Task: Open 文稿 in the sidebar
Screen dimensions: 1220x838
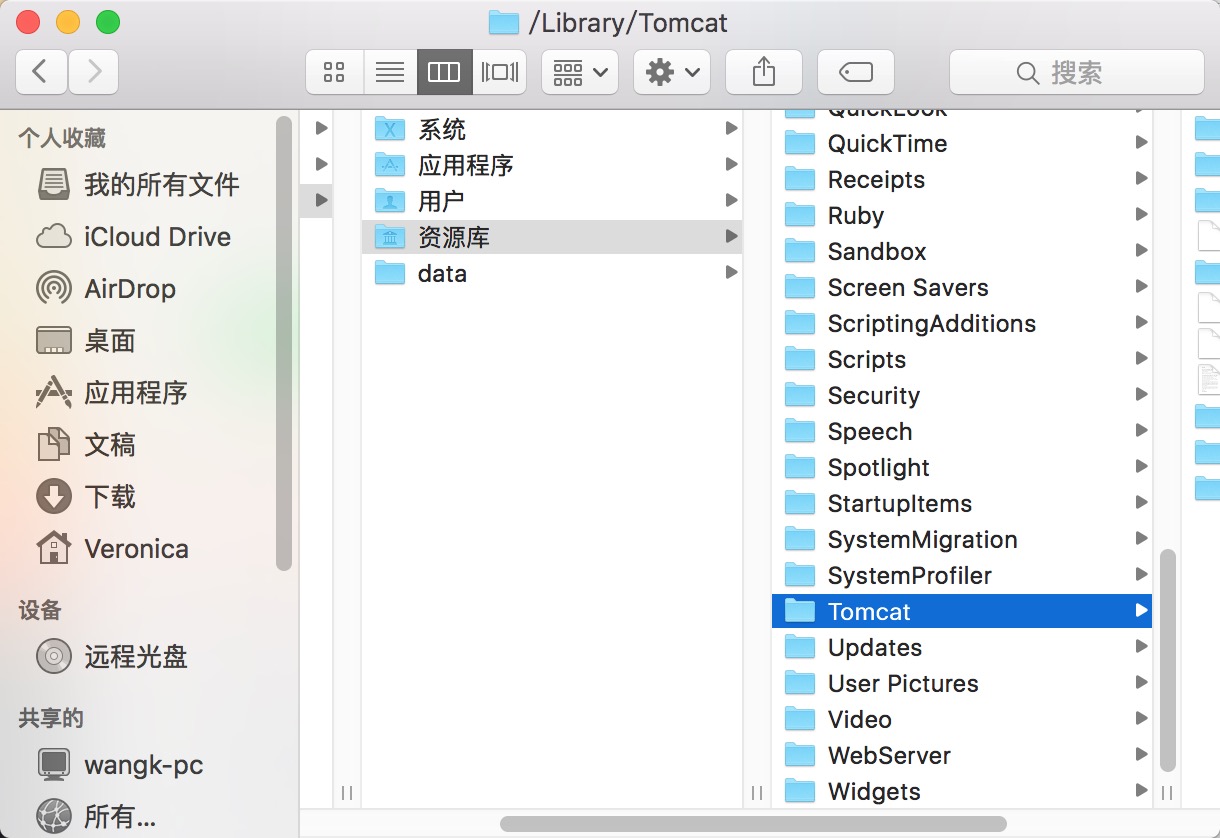Action: coord(86,445)
